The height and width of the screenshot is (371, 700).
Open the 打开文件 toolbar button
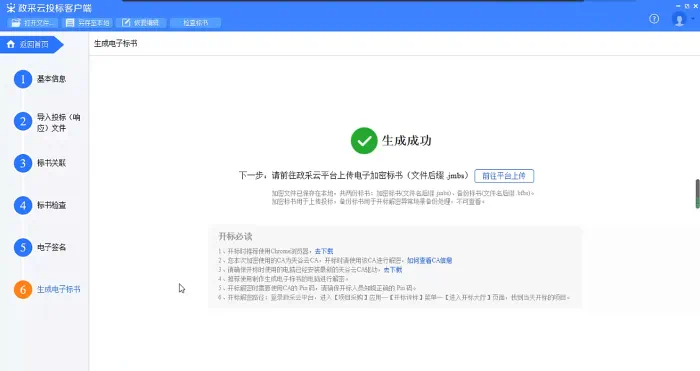coord(32,23)
